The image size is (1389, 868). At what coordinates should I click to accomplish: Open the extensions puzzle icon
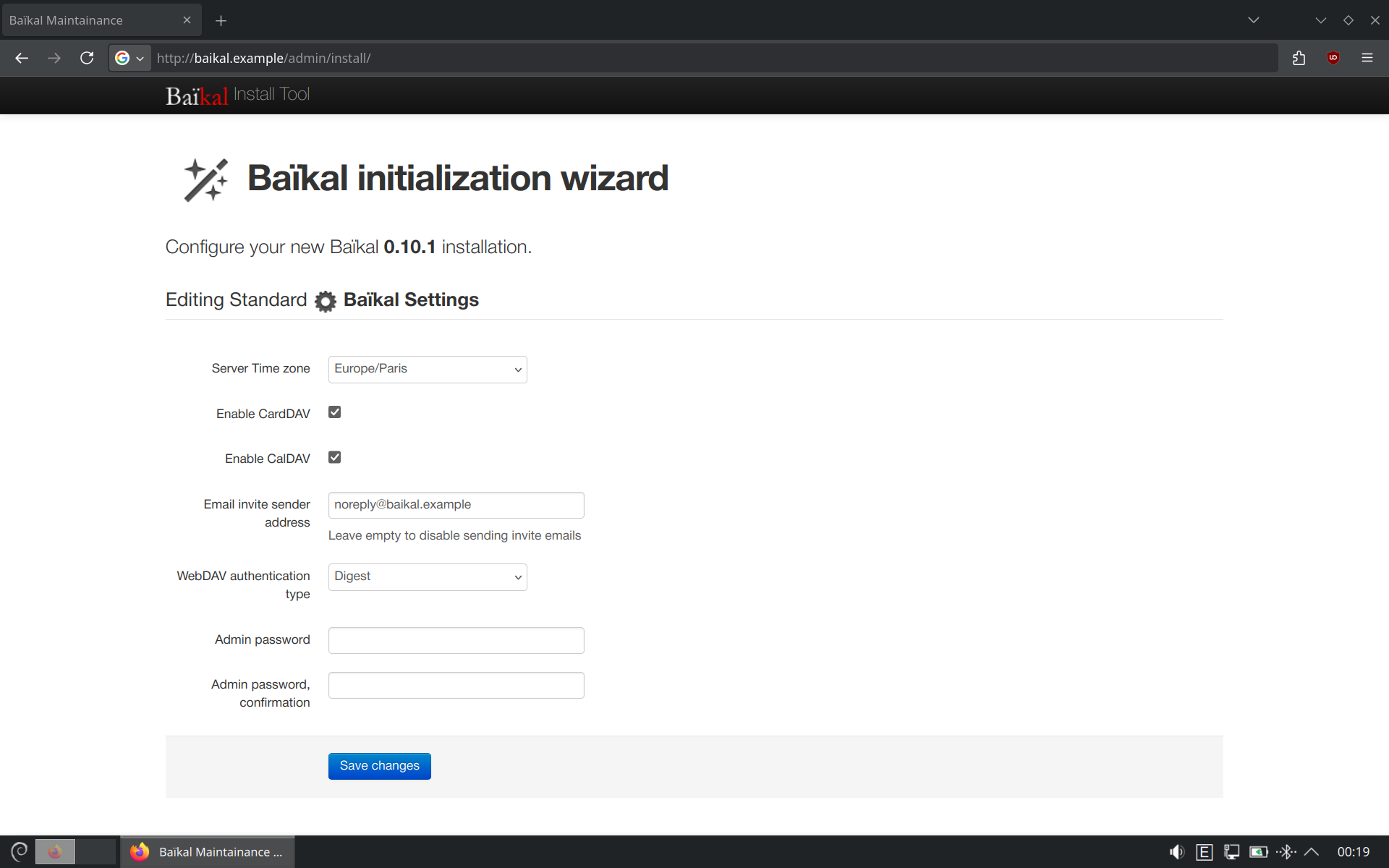pos(1299,58)
